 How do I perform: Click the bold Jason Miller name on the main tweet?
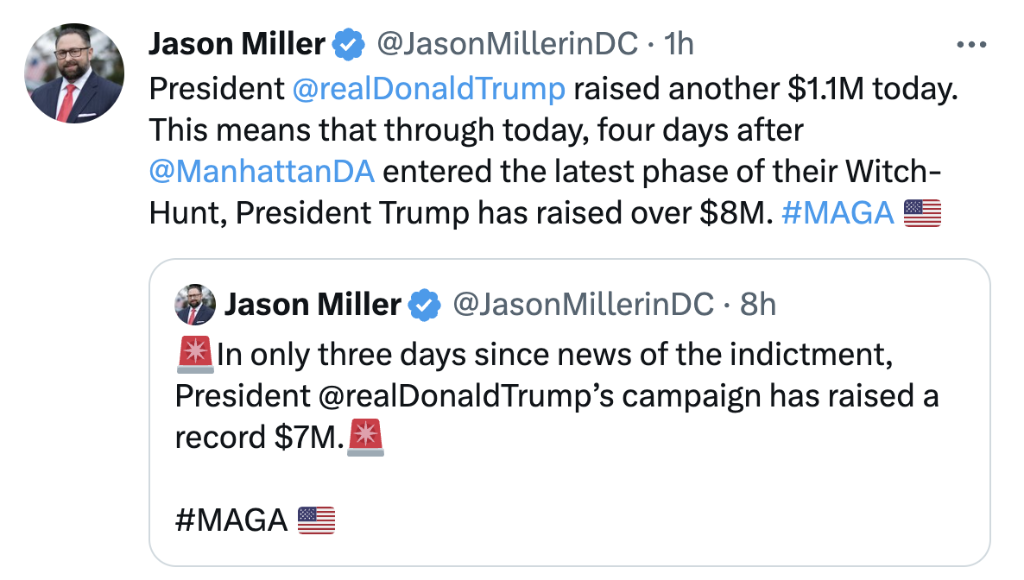237,45
